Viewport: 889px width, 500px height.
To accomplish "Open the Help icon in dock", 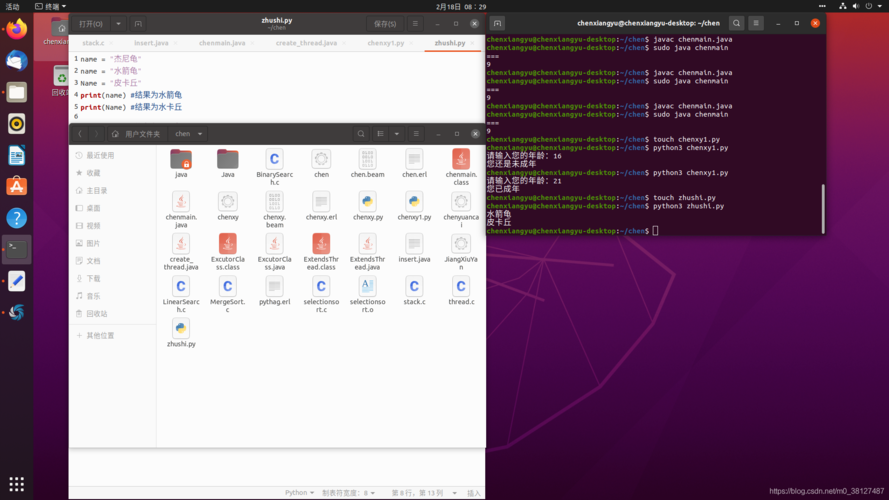I will coord(16,218).
